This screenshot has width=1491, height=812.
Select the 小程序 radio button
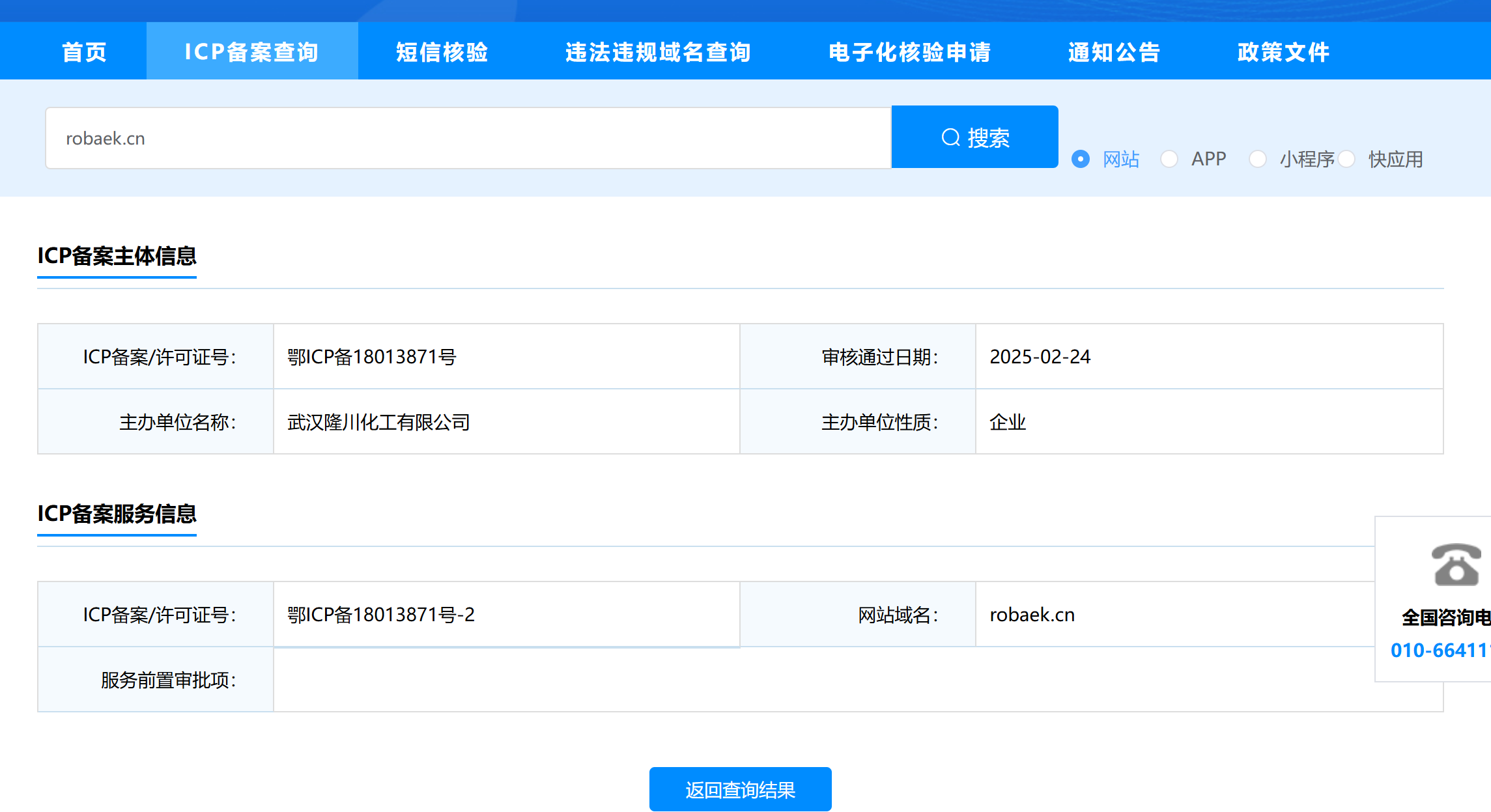pos(1258,159)
